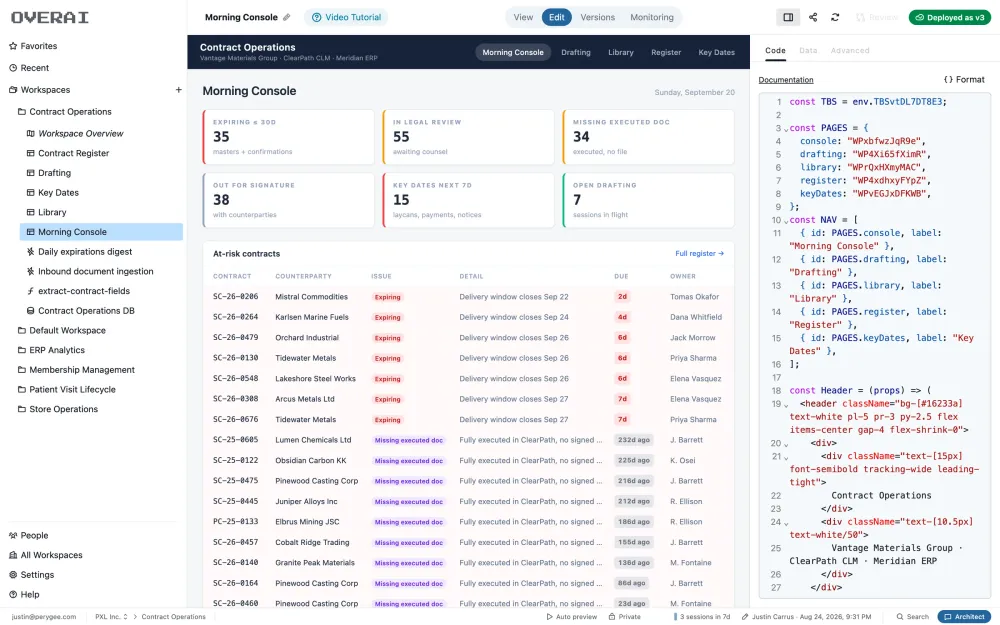Image resolution: width=1000 pixels, height=625 pixels.
Task: Click the refresh sync icon
Action: pos(835,17)
